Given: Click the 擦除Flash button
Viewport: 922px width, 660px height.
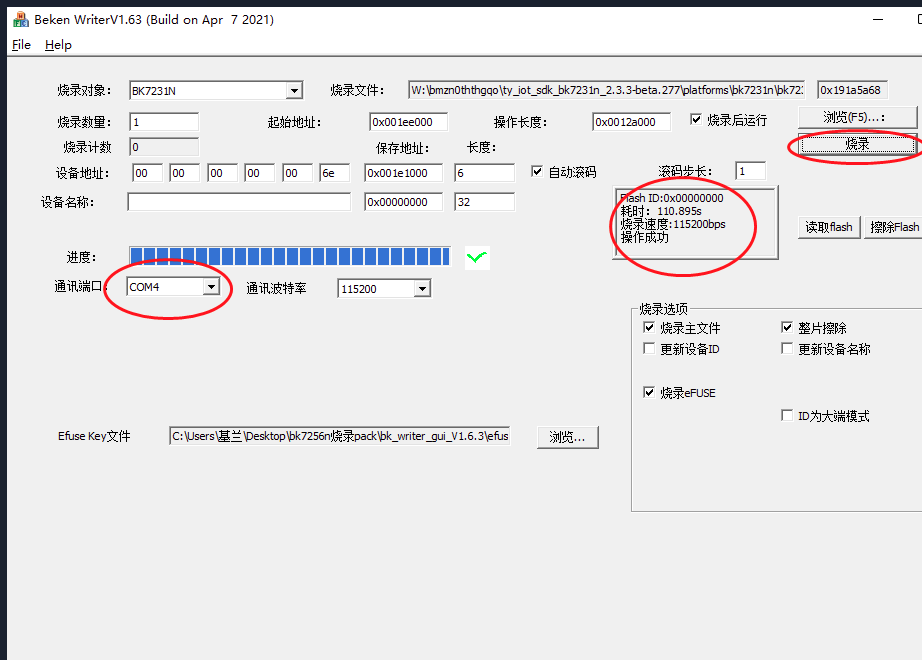Looking at the screenshot, I should coord(894,227).
